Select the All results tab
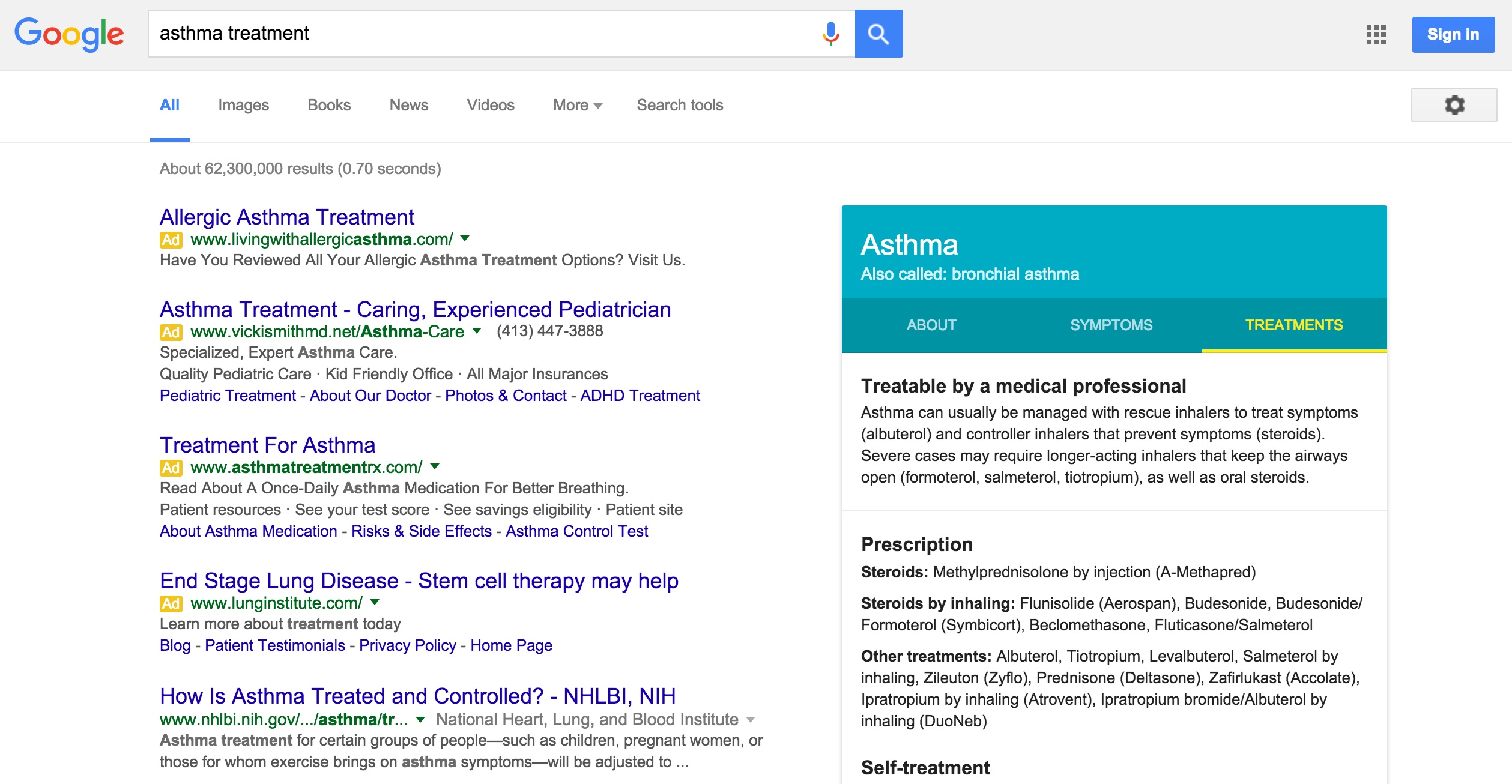 pyautogui.click(x=169, y=105)
